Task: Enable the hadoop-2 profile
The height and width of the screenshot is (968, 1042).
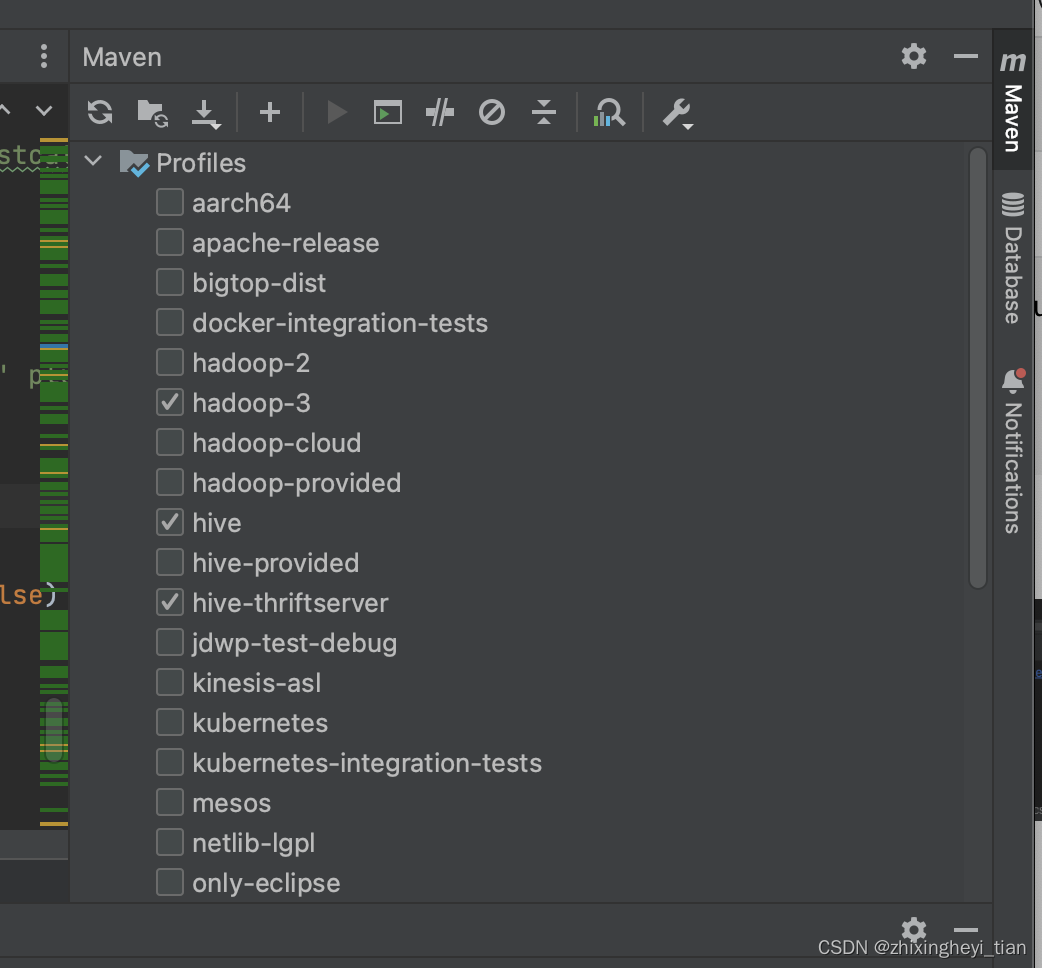Action: pyautogui.click(x=170, y=363)
